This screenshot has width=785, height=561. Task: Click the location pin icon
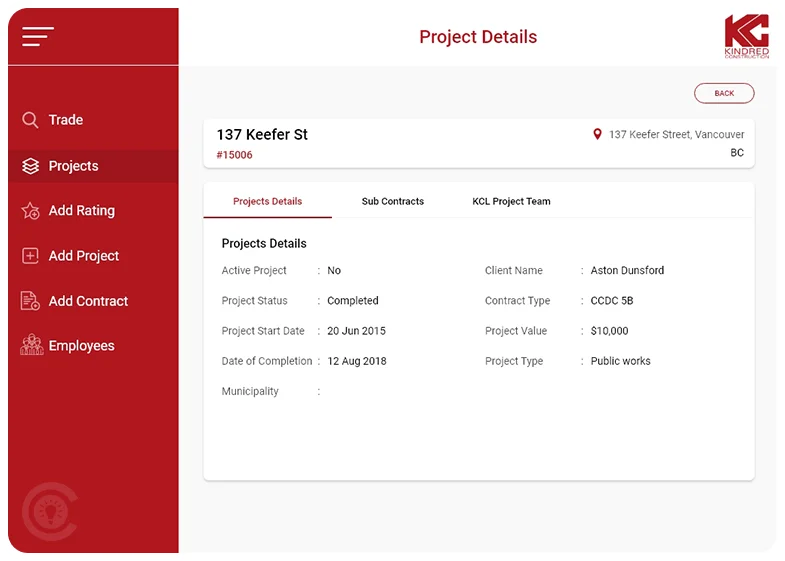tap(598, 134)
